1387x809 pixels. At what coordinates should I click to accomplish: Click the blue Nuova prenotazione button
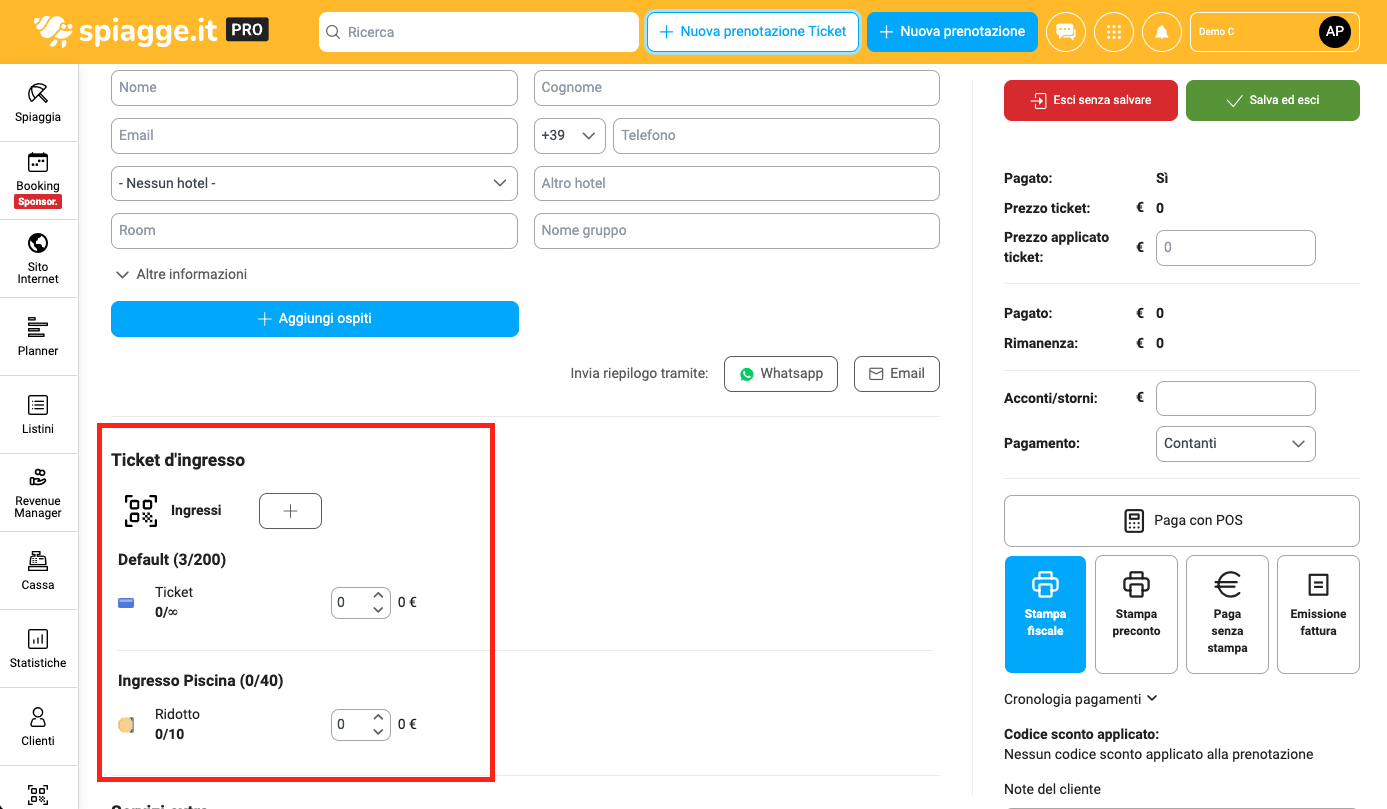point(952,32)
